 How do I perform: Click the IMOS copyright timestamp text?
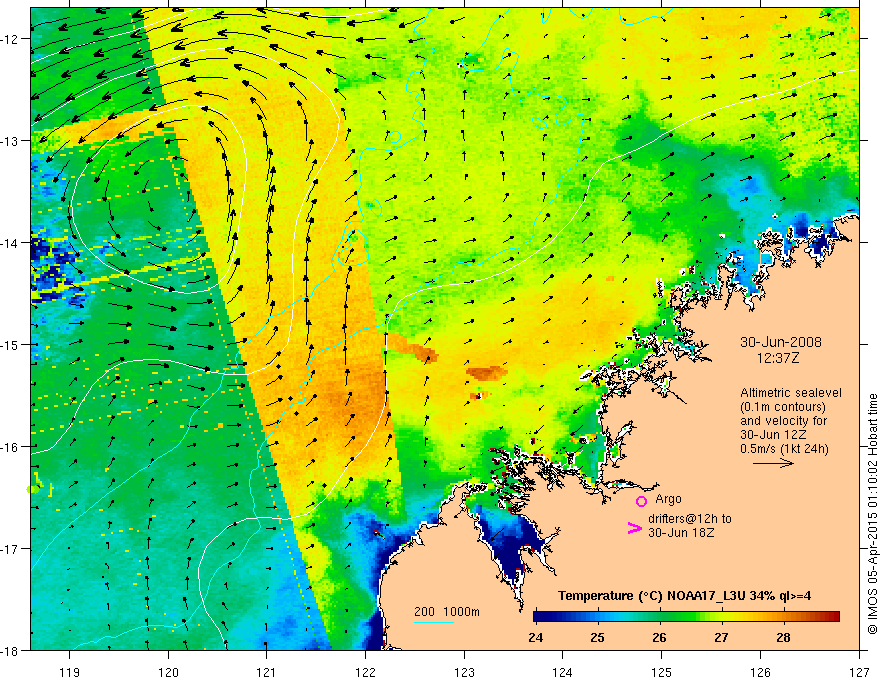click(x=873, y=515)
